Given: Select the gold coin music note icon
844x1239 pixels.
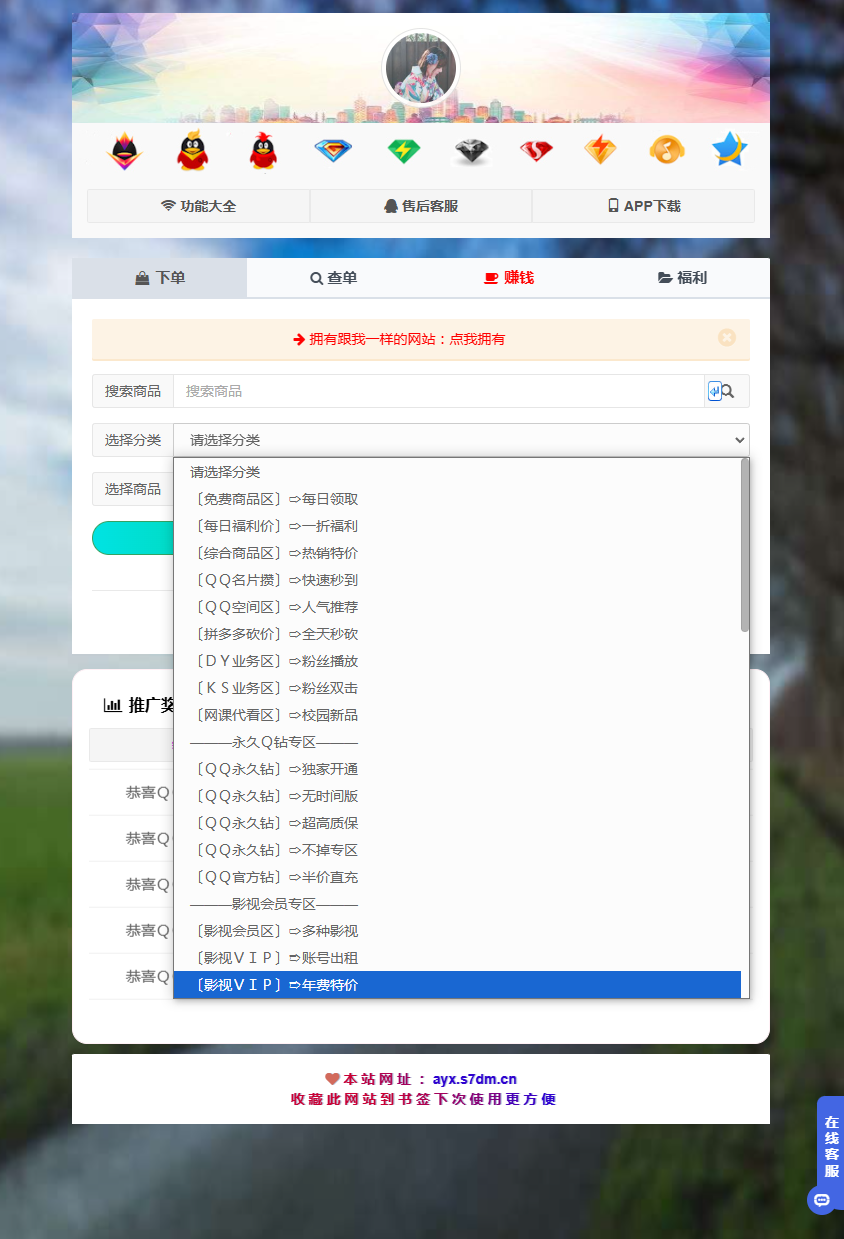Looking at the screenshot, I should tap(665, 150).
